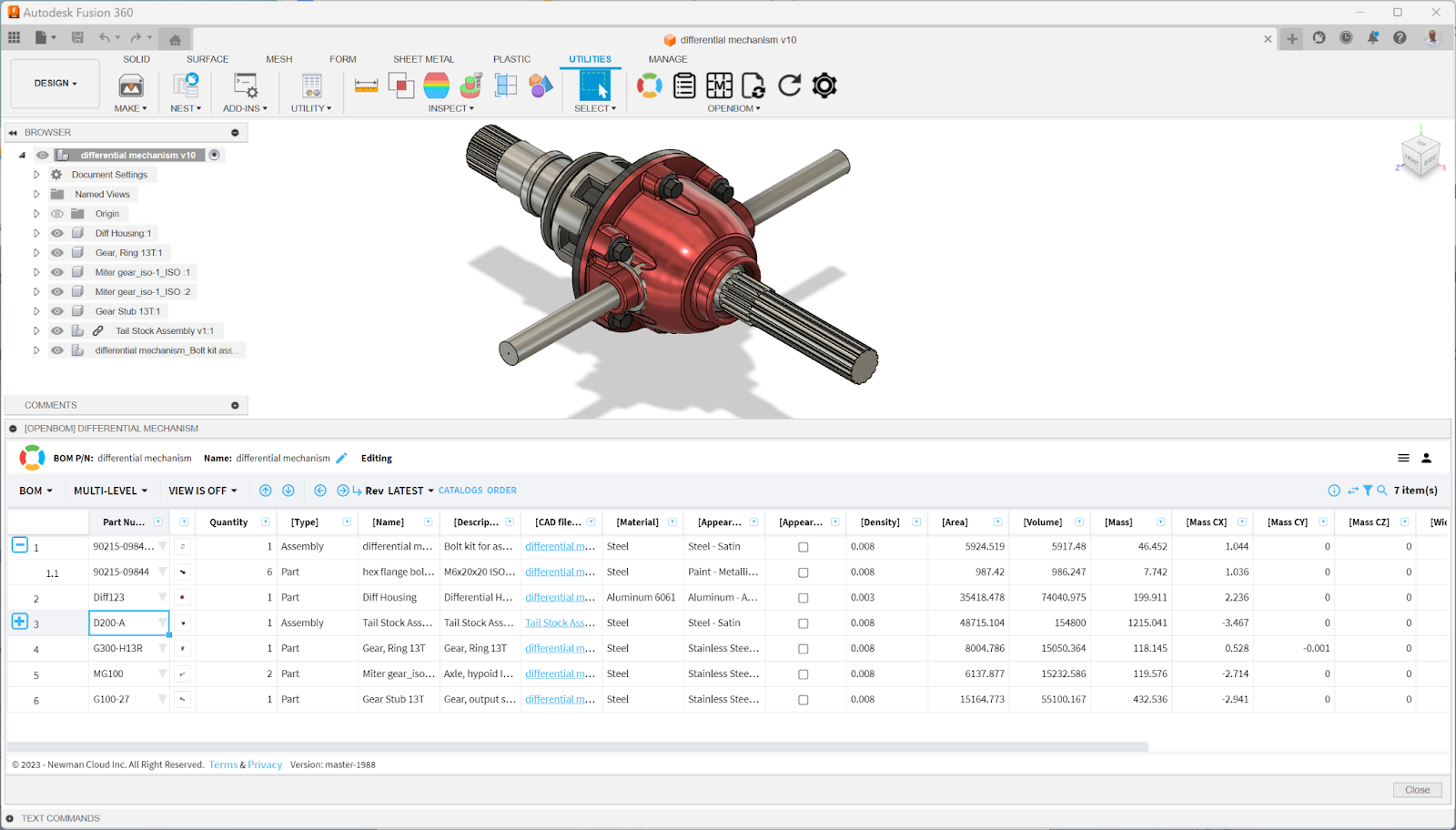Open the MULTI-LEVEL dropdown

tap(110, 491)
